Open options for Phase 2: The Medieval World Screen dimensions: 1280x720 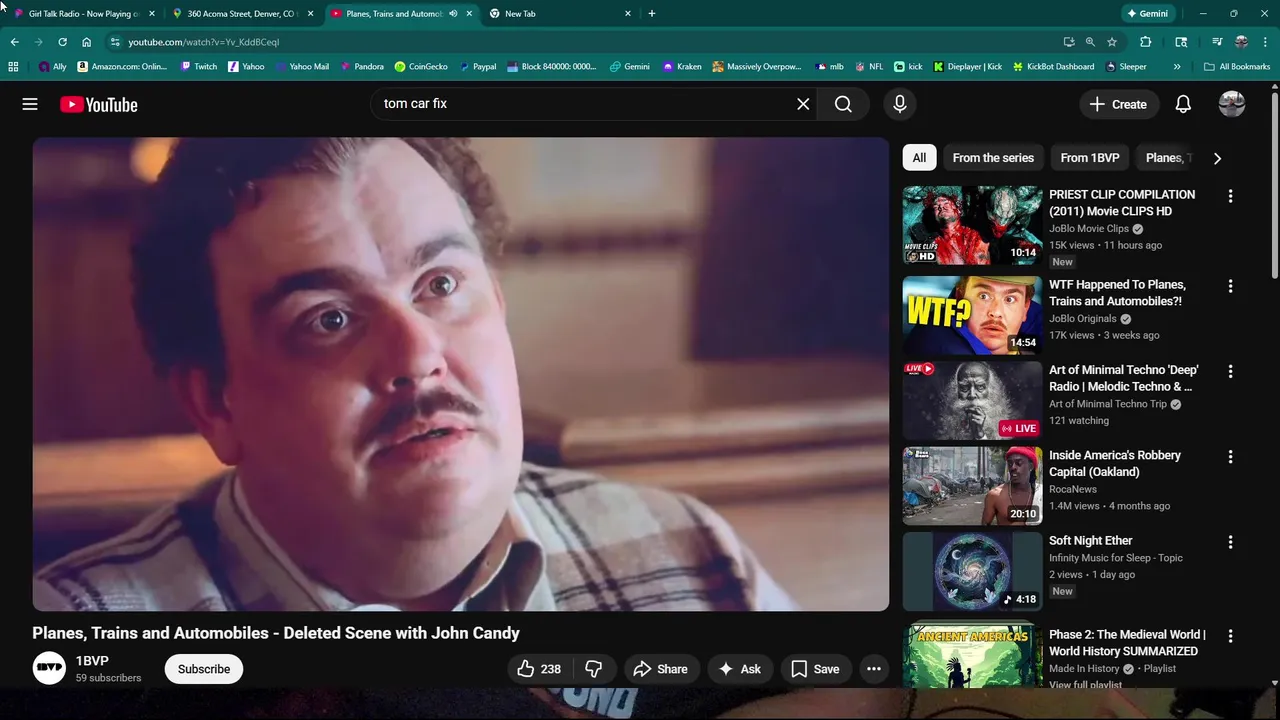[x=1230, y=636]
